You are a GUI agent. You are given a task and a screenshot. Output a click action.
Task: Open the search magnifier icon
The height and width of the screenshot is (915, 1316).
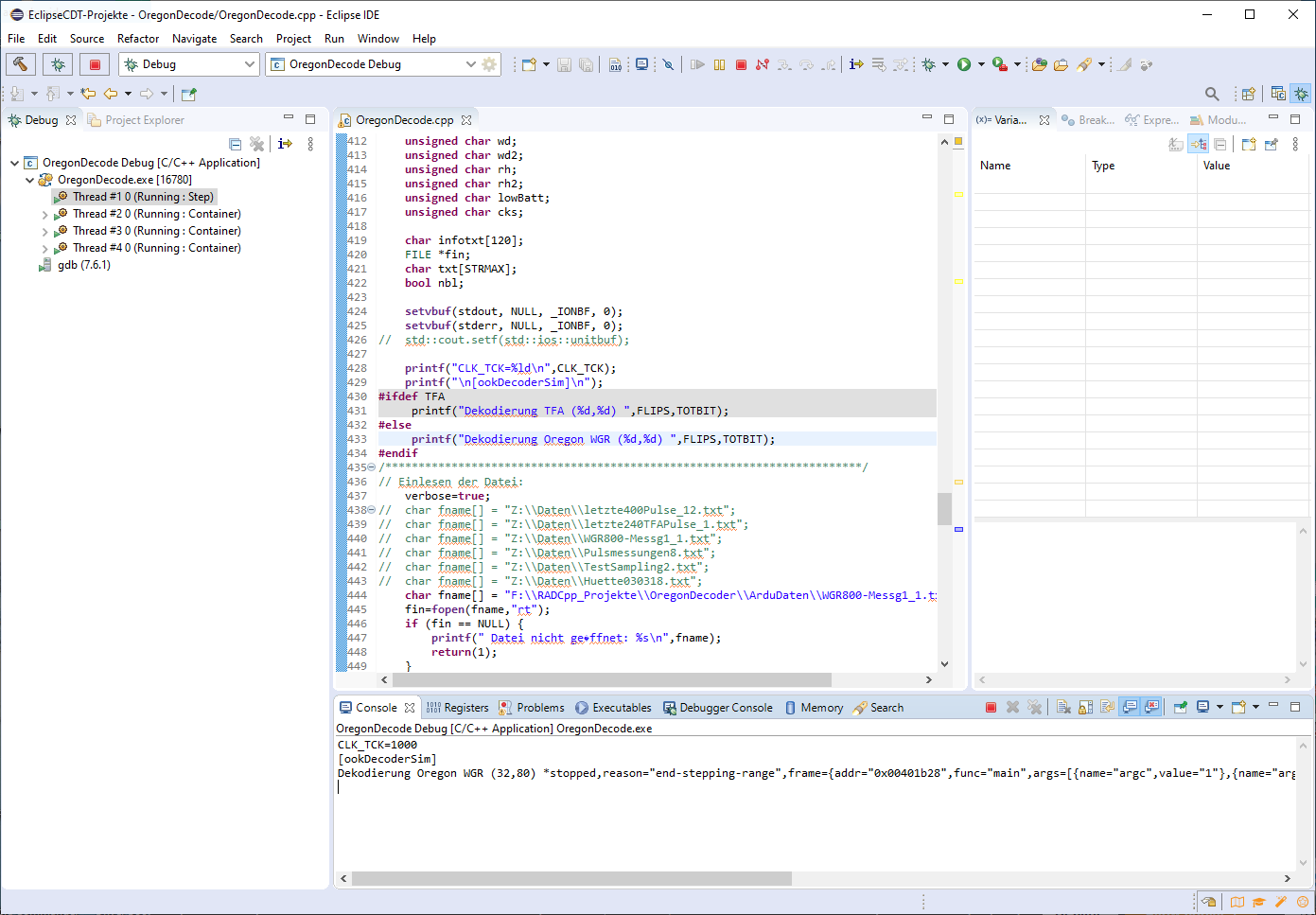[x=1211, y=94]
